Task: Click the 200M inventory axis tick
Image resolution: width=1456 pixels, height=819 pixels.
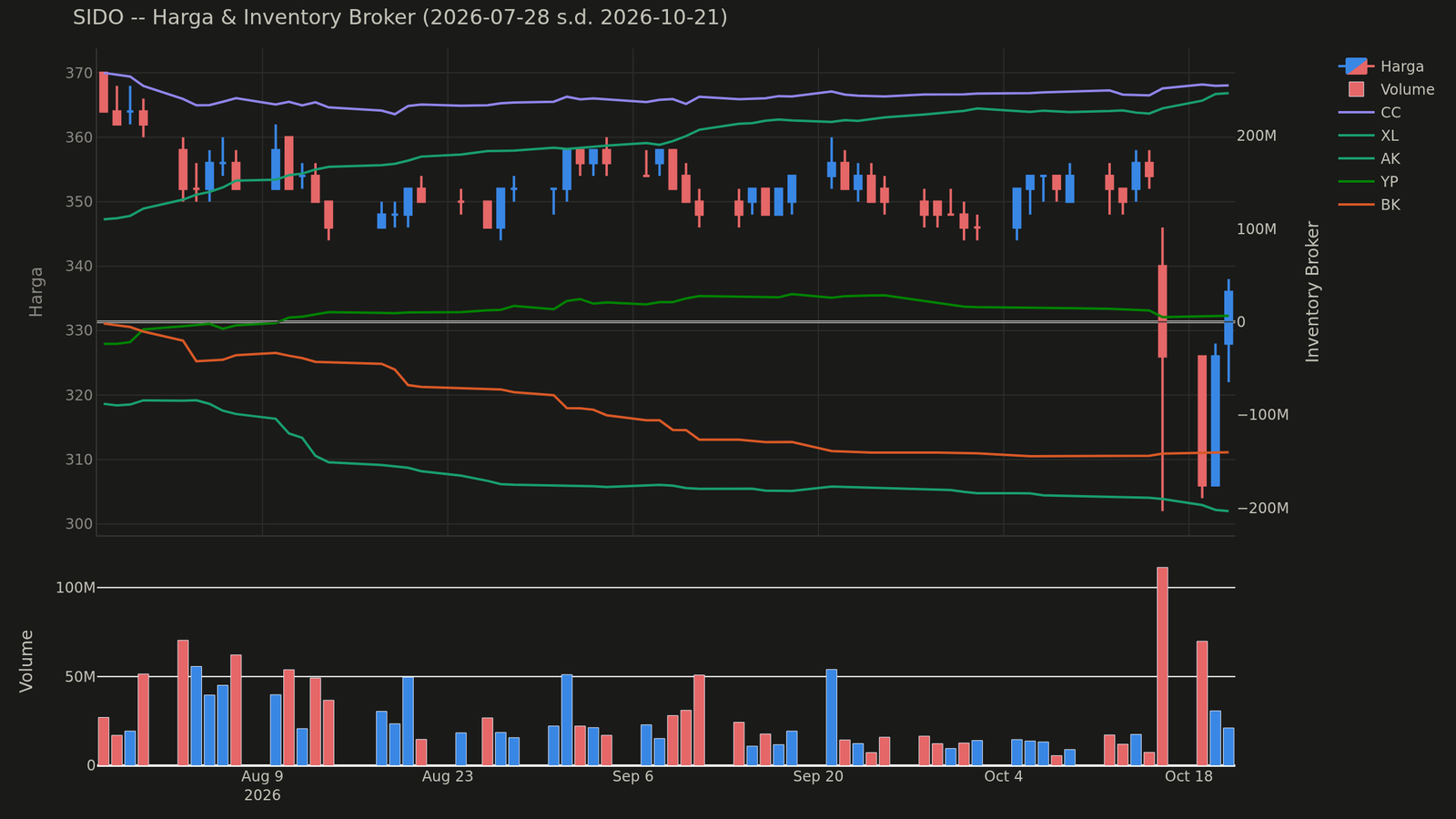Action: tap(1257, 136)
